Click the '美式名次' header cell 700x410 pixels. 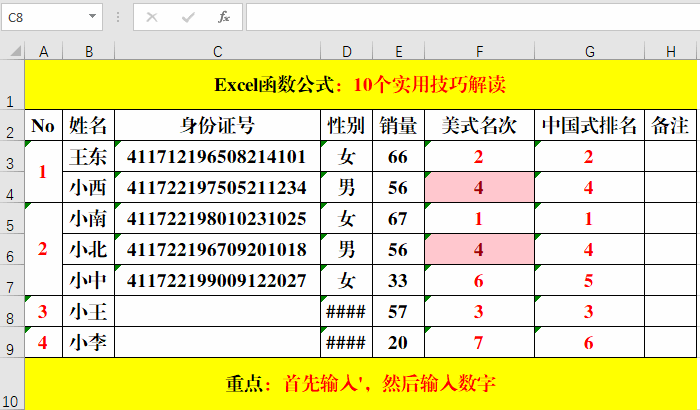click(x=479, y=125)
